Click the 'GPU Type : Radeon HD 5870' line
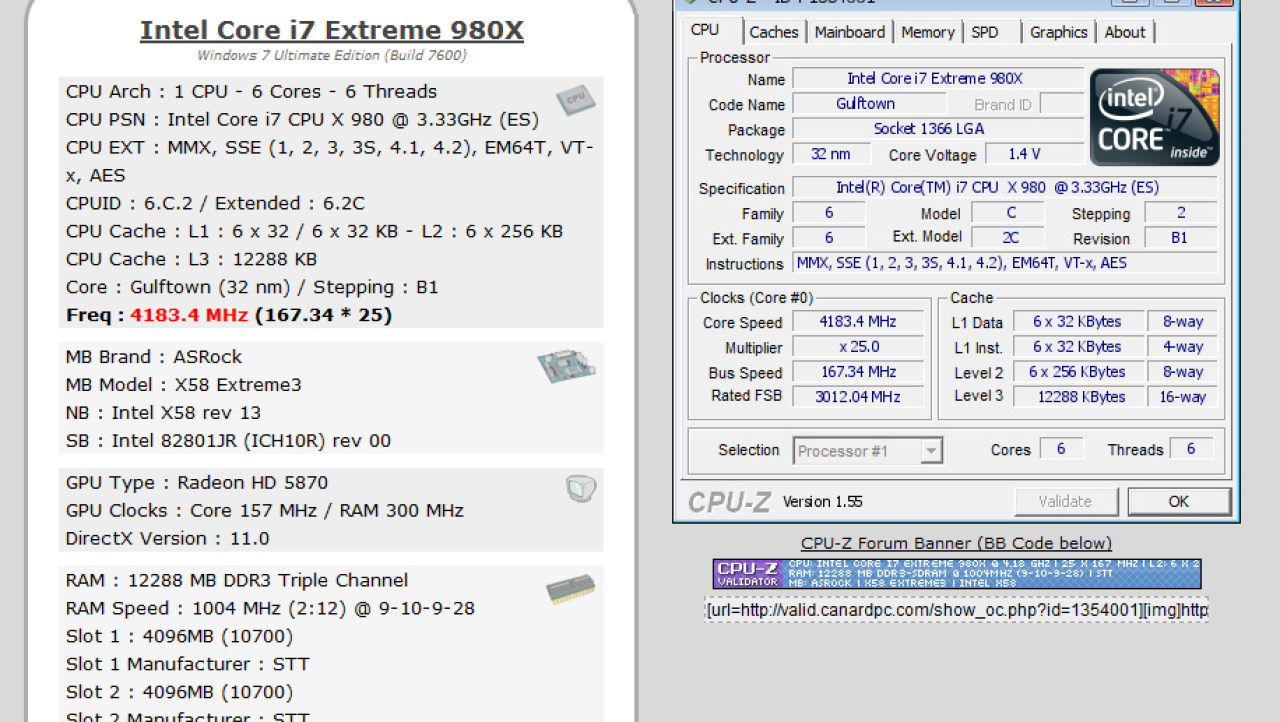Viewport: 1280px width, 722px height. point(197,483)
